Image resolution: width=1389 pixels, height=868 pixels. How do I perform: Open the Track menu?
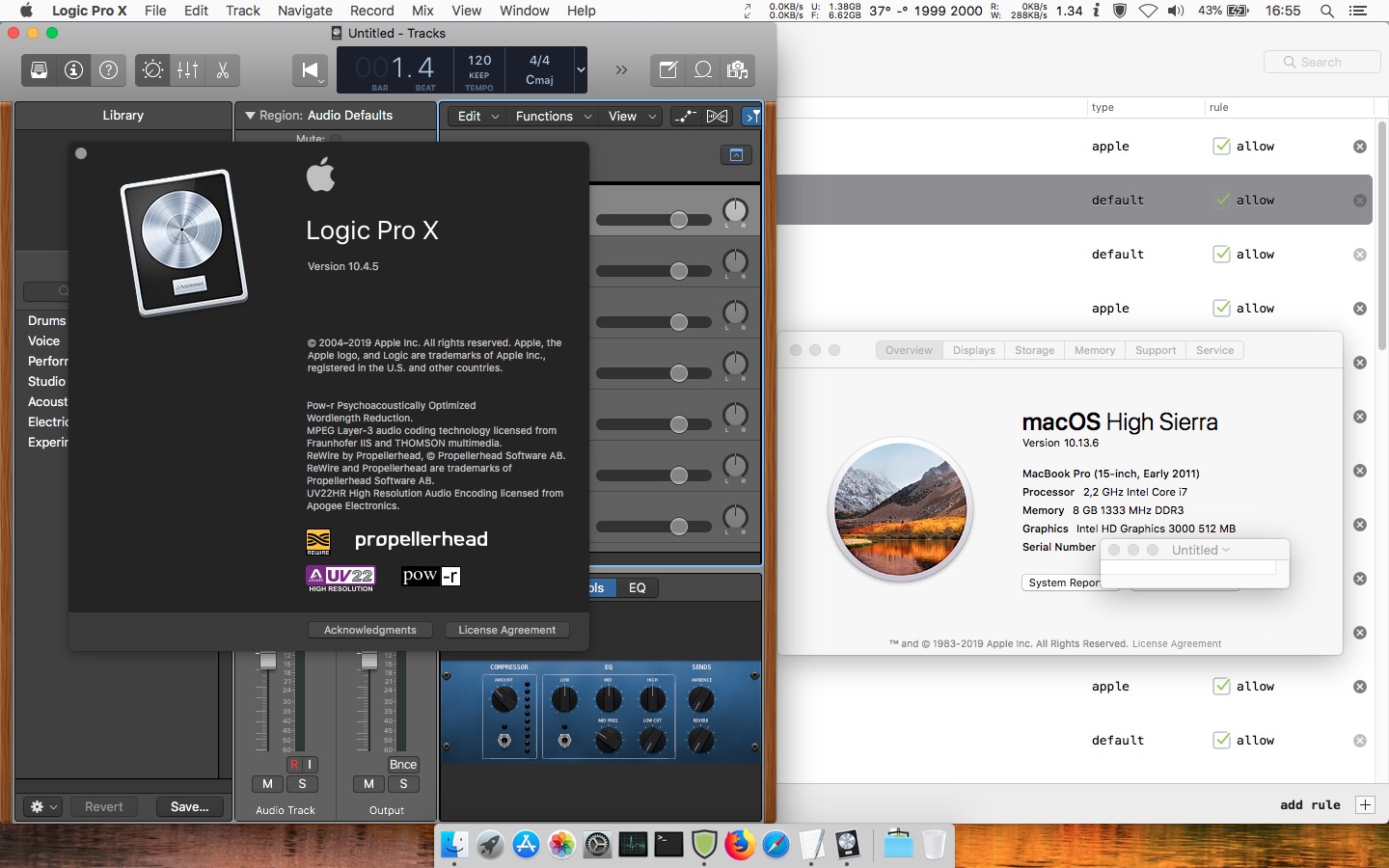[243, 11]
